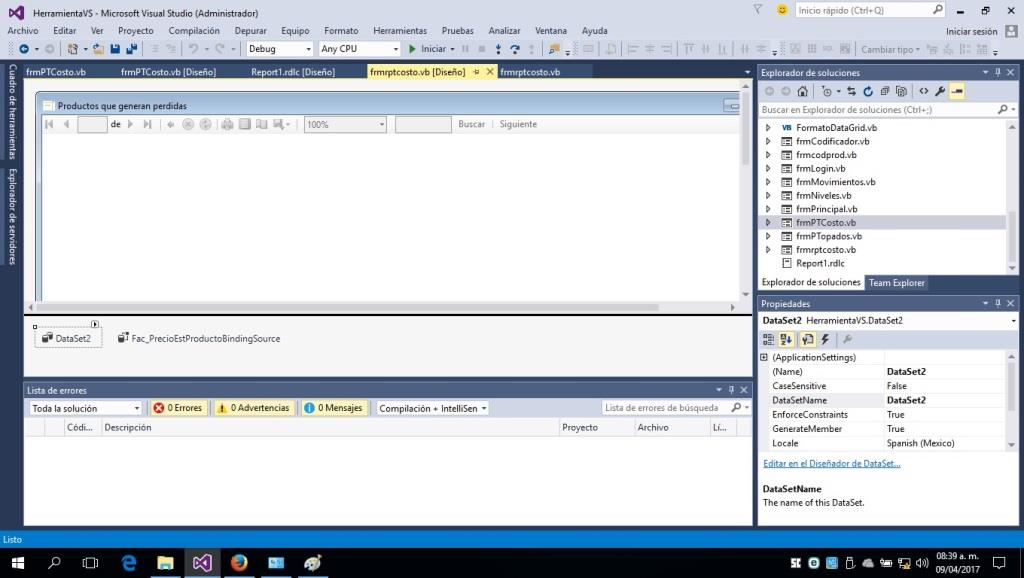Click the Save All toolbar icon
Image resolution: width=1024 pixels, height=578 pixels.
pos(132,49)
